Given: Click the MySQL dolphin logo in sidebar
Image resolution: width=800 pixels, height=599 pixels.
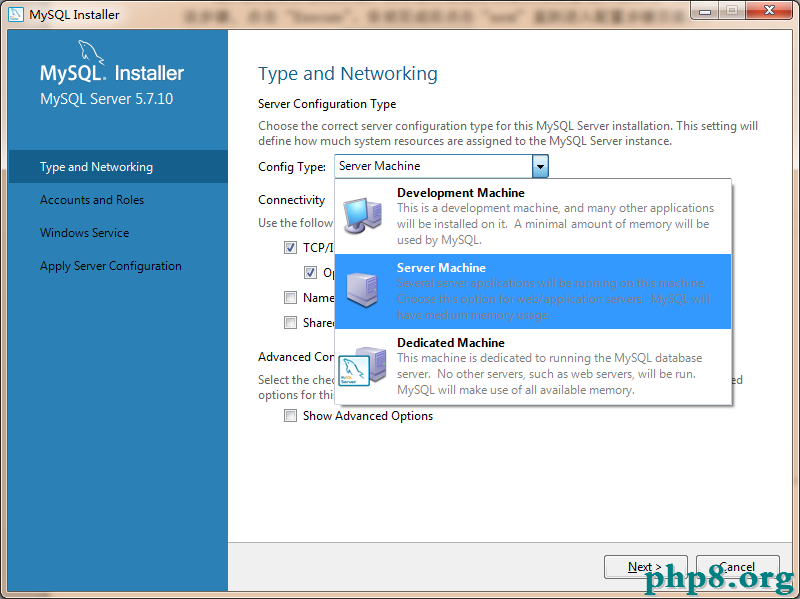Looking at the screenshot, I should (90, 53).
